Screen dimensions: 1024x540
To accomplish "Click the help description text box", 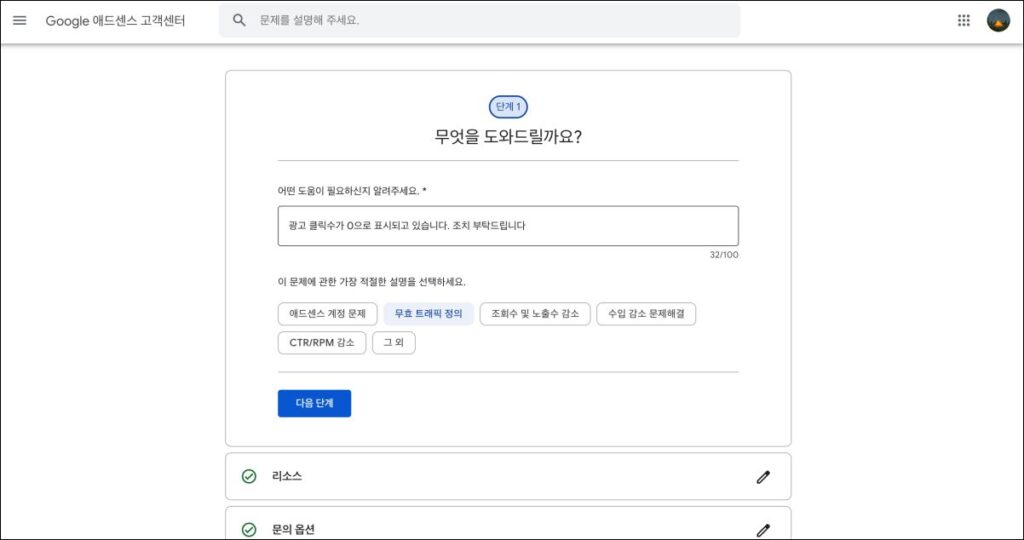I will [x=508, y=226].
